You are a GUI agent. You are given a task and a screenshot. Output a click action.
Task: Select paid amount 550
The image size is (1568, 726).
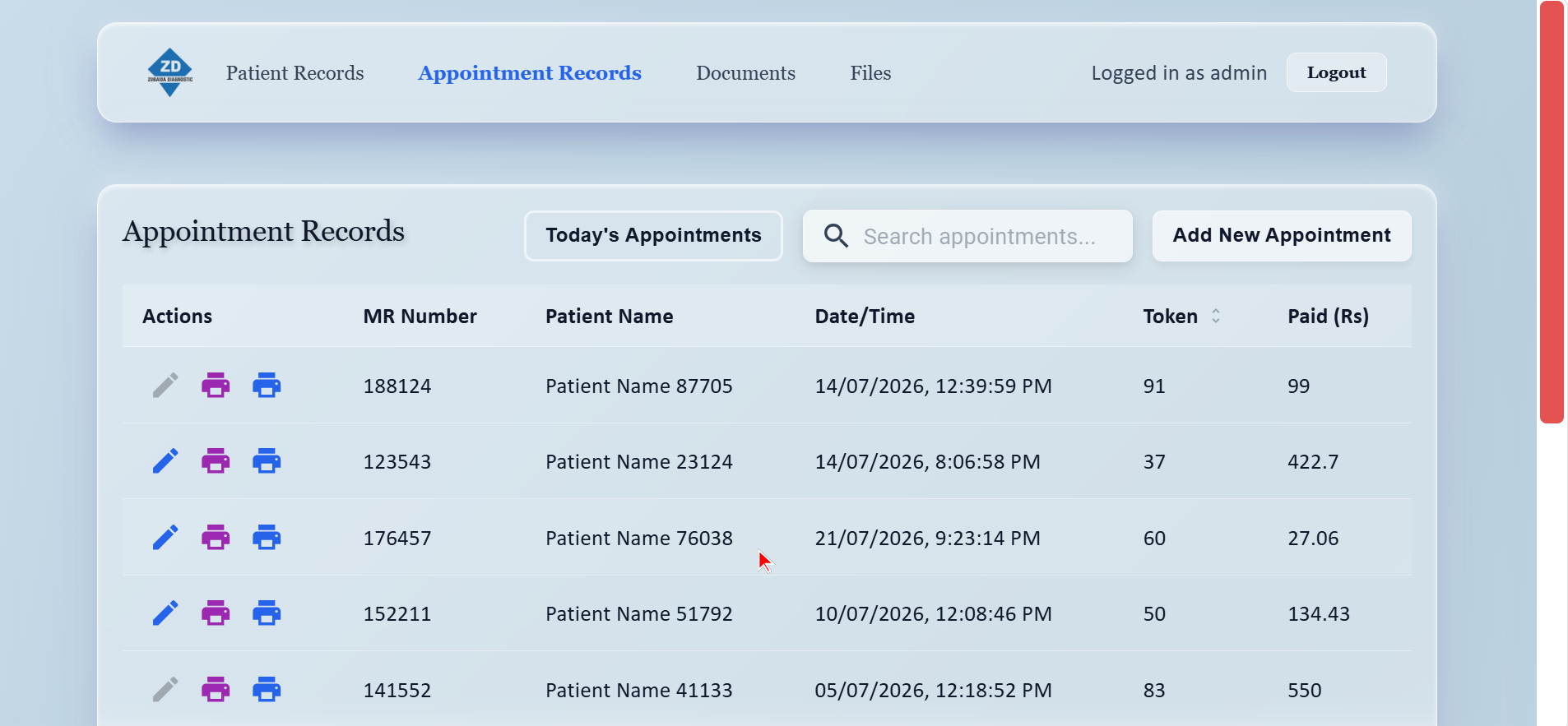[x=1304, y=691]
